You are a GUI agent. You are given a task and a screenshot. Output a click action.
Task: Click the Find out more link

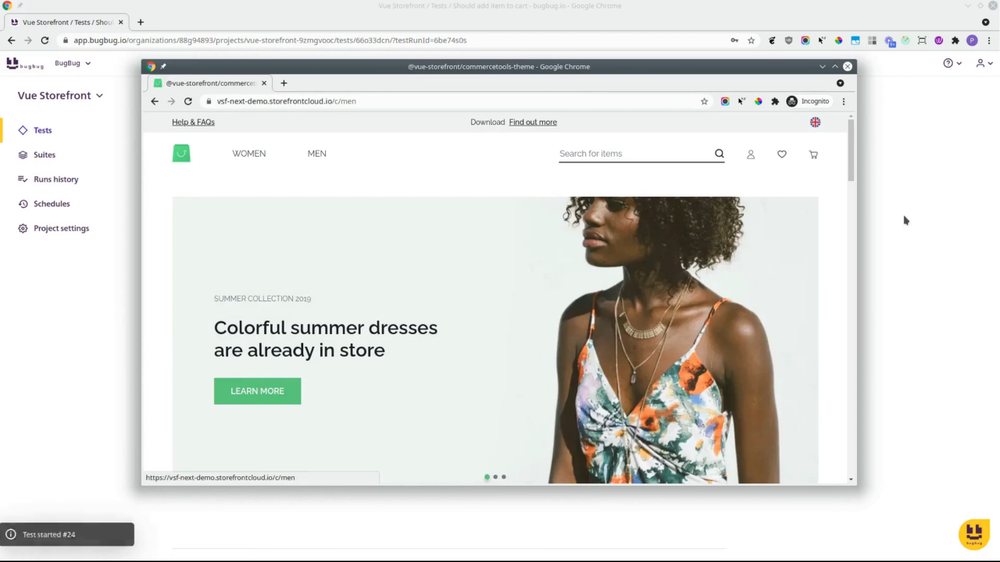point(533,122)
